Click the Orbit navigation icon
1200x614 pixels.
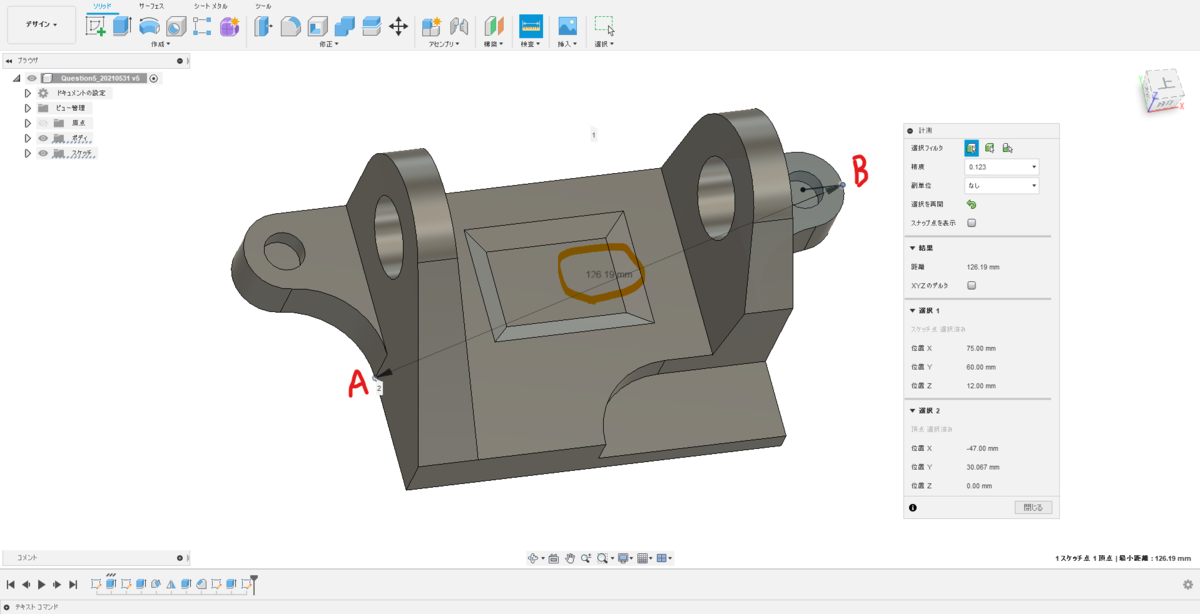[x=535, y=558]
